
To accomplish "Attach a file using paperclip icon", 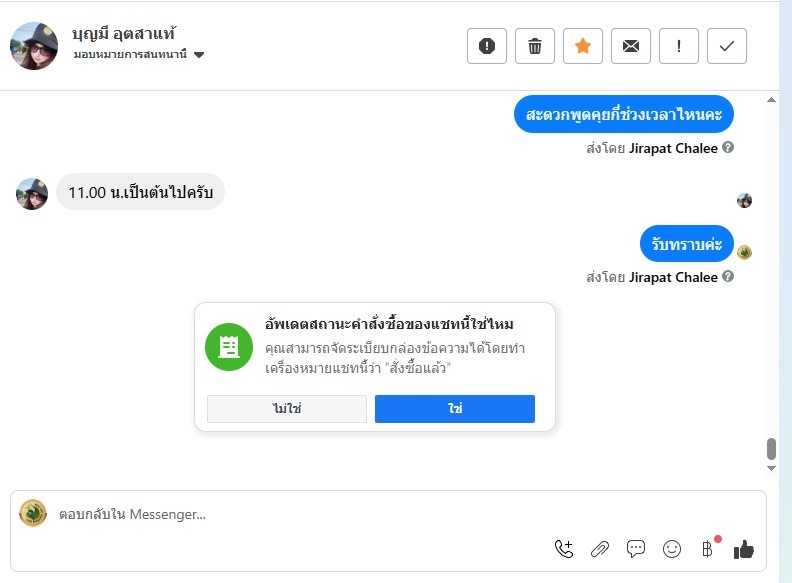I will pos(600,548).
